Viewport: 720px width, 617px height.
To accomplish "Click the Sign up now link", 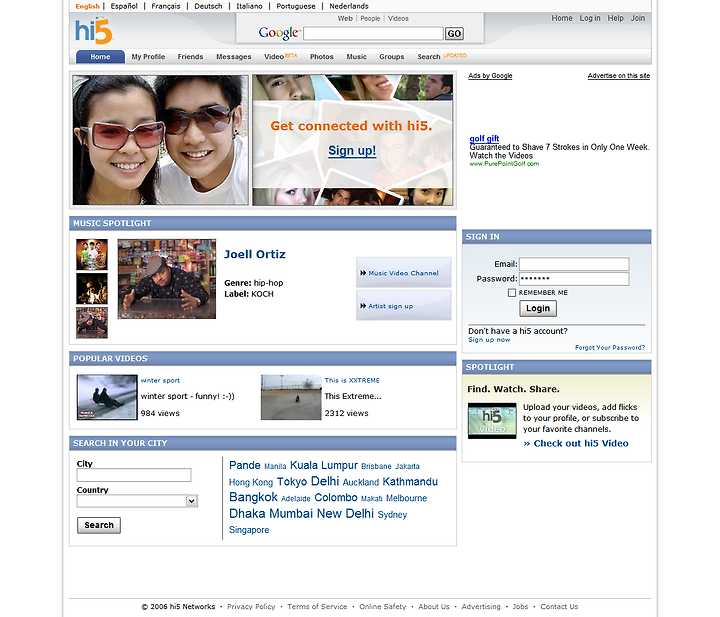I will (489, 340).
